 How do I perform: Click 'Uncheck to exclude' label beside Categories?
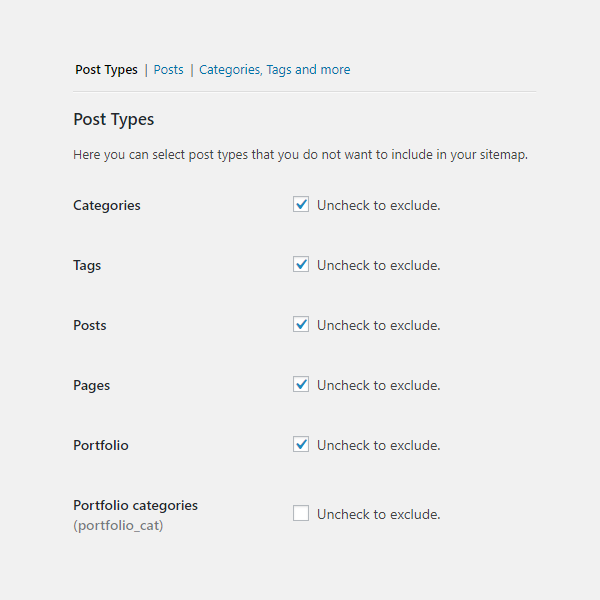[x=378, y=205]
